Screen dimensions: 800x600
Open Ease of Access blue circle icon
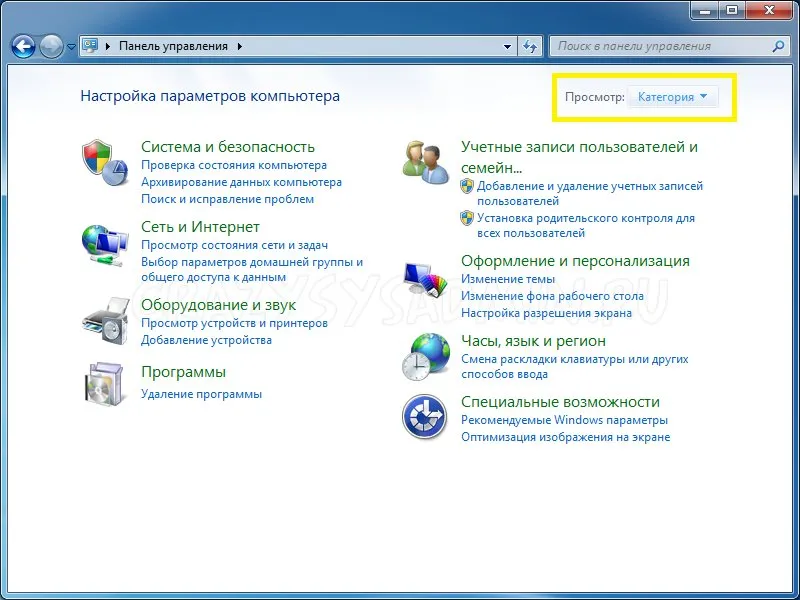click(x=424, y=417)
